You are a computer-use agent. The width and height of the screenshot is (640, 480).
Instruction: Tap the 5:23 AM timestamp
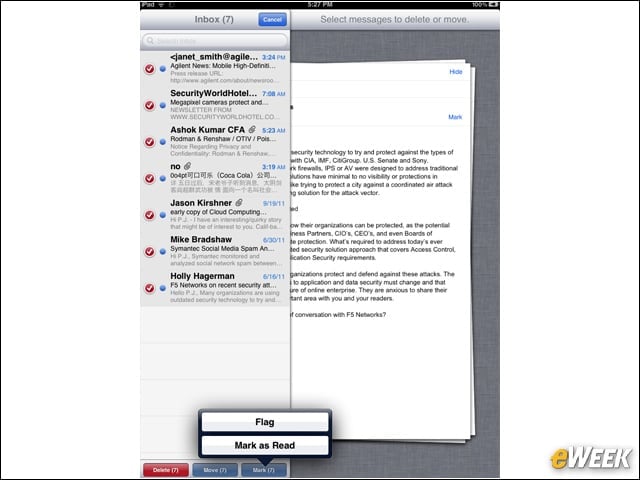point(273,131)
